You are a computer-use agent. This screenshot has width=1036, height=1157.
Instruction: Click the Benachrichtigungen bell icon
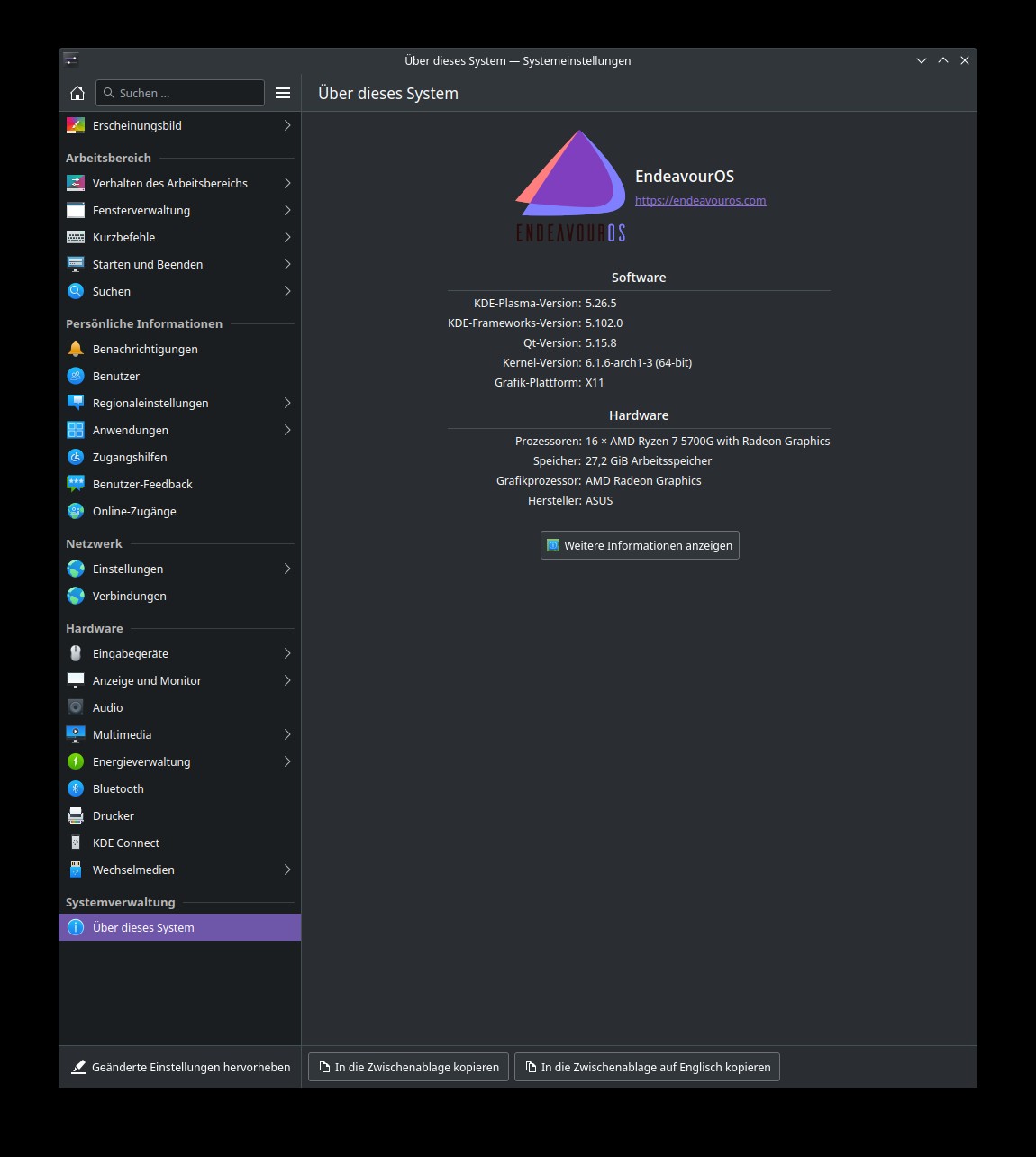pyautogui.click(x=76, y=349)
